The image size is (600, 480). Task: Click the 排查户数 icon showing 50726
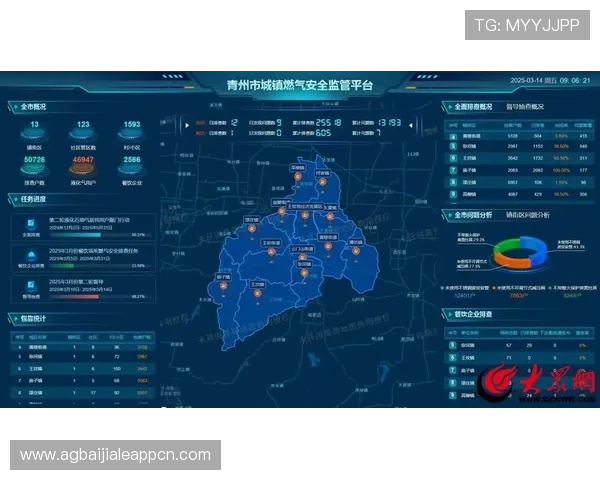34,165
